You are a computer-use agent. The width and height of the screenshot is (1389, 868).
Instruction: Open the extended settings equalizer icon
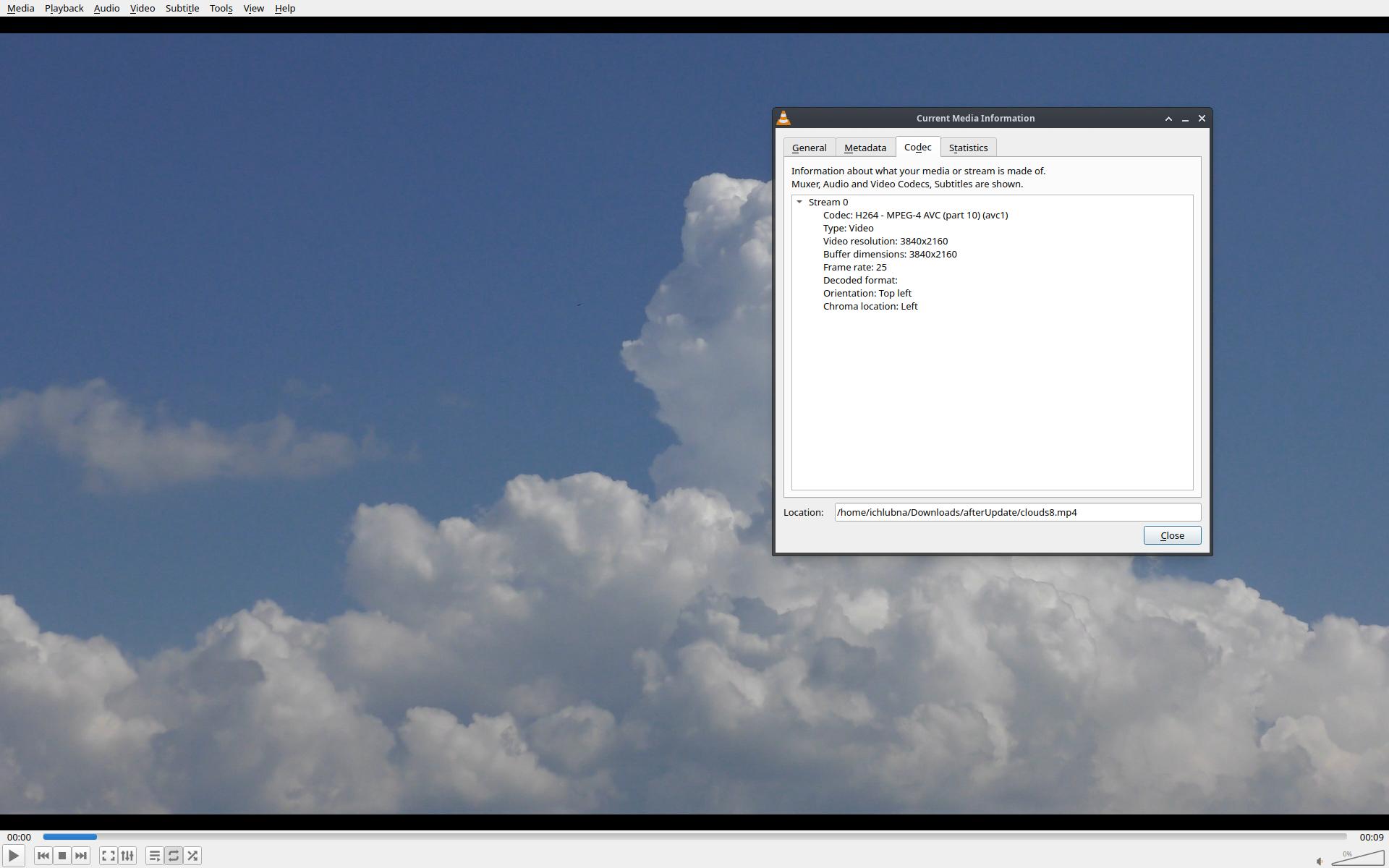tap(127, 856)
